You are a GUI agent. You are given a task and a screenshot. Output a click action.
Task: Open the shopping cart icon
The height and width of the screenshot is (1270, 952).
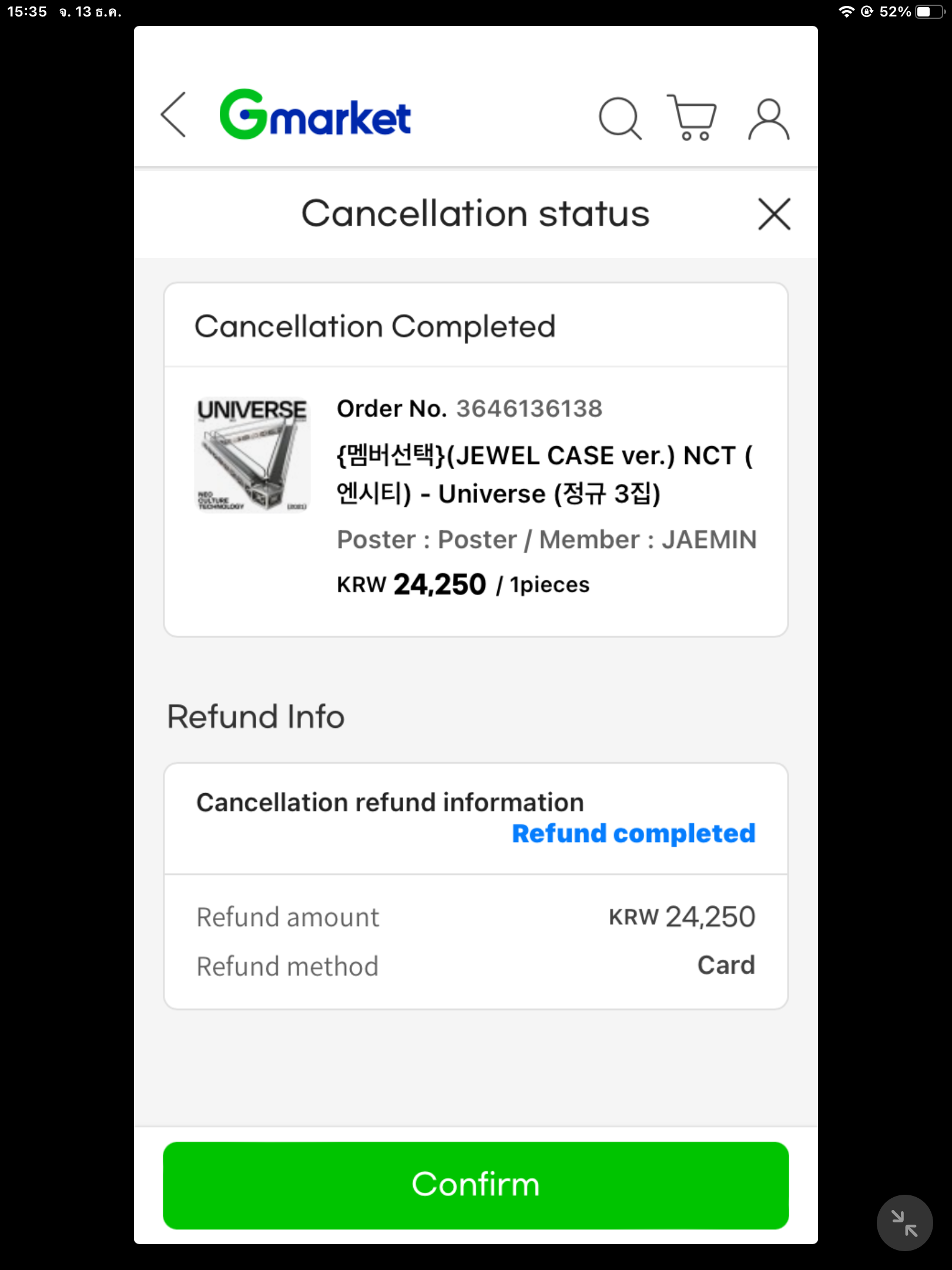pyautogui.click(x=692, y=118)
